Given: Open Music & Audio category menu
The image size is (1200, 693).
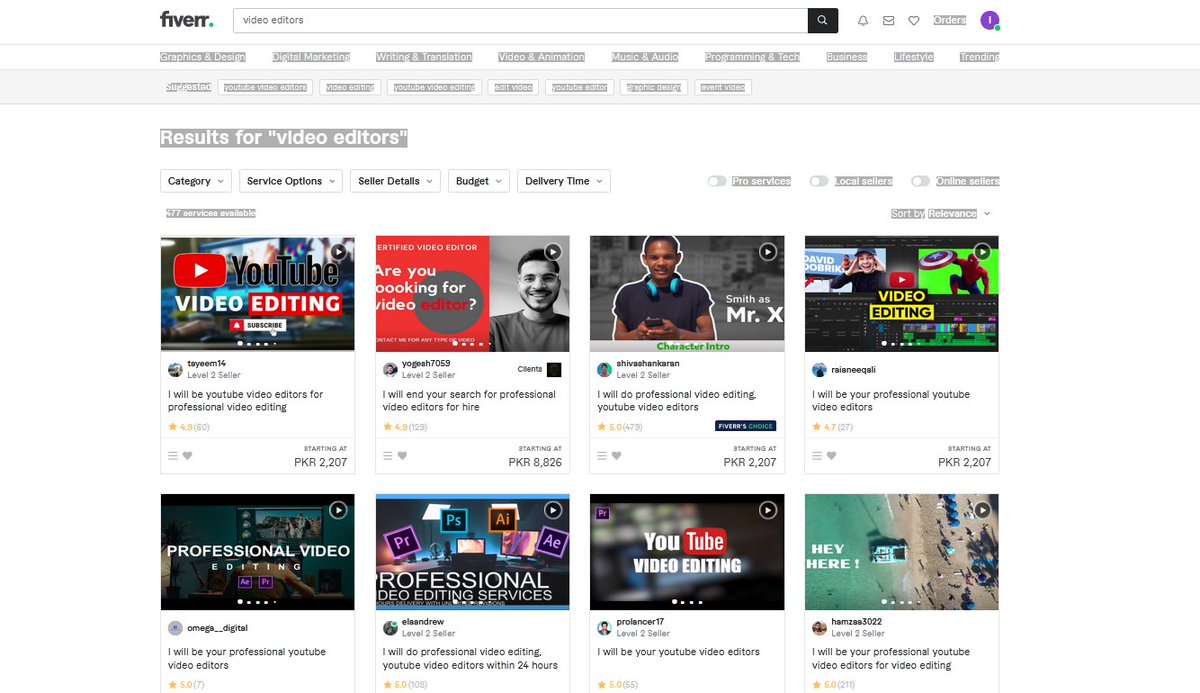Looking at the screenshot, I should pos(645,57).
